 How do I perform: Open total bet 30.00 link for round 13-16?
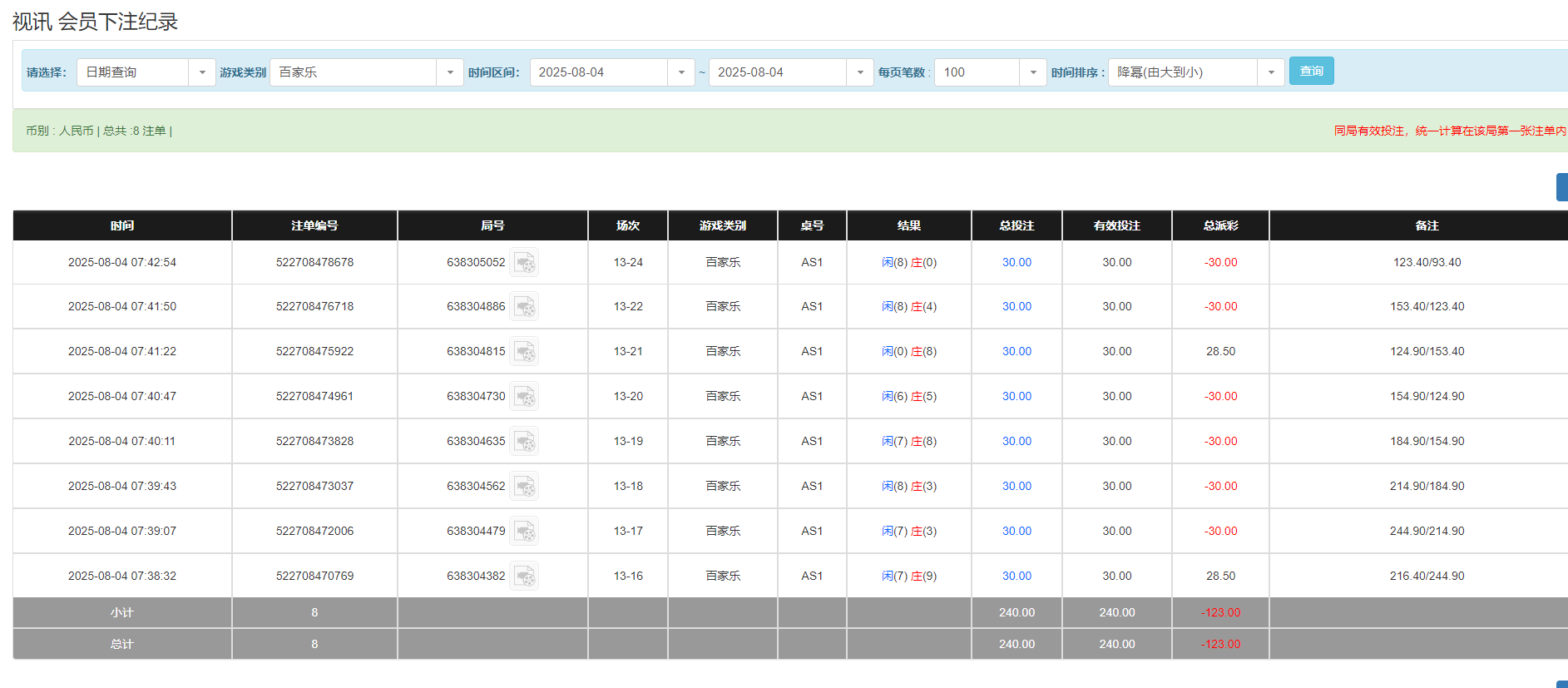pyautogui.click(x=1016, y=577)
